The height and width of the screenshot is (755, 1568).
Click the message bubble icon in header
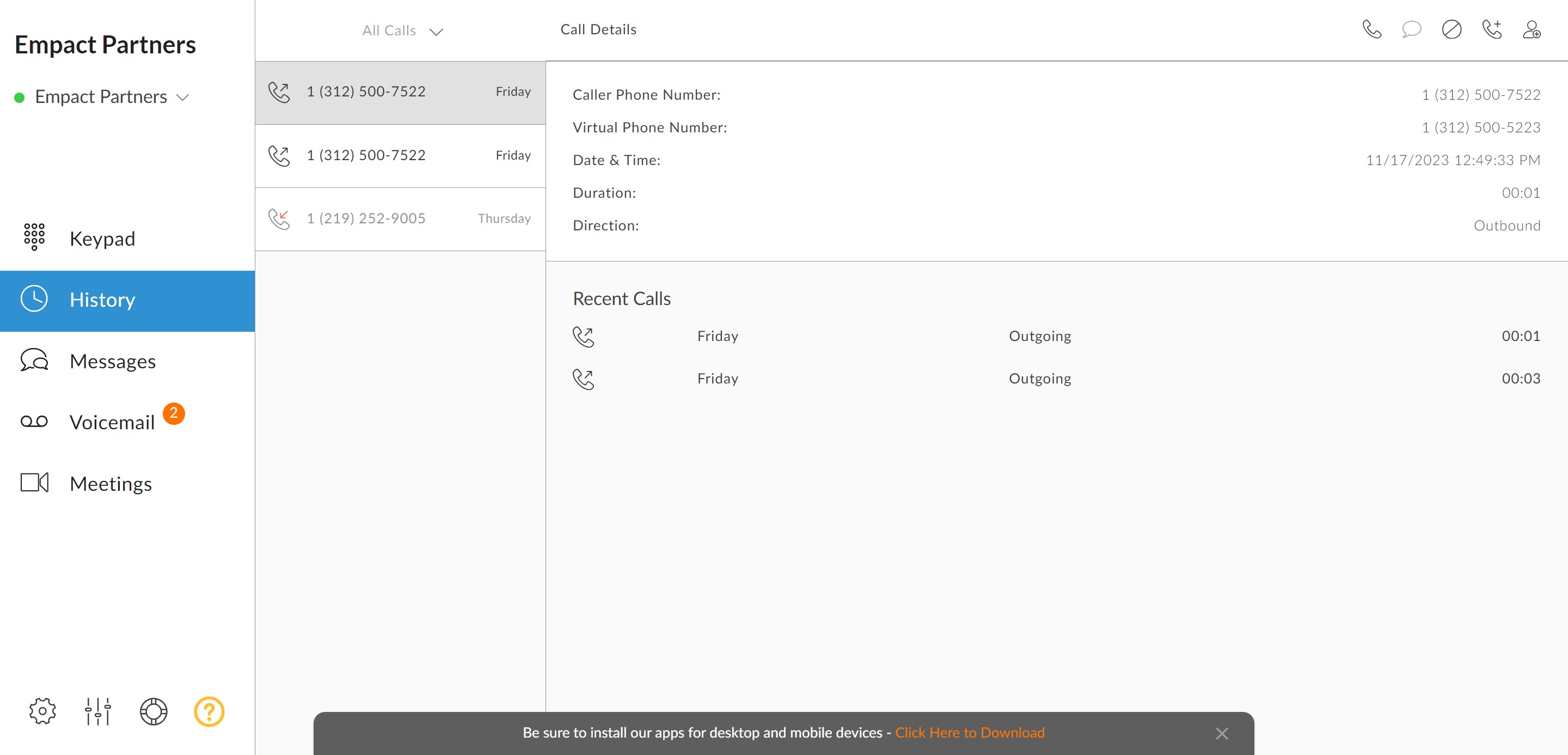click(1411, 29)
